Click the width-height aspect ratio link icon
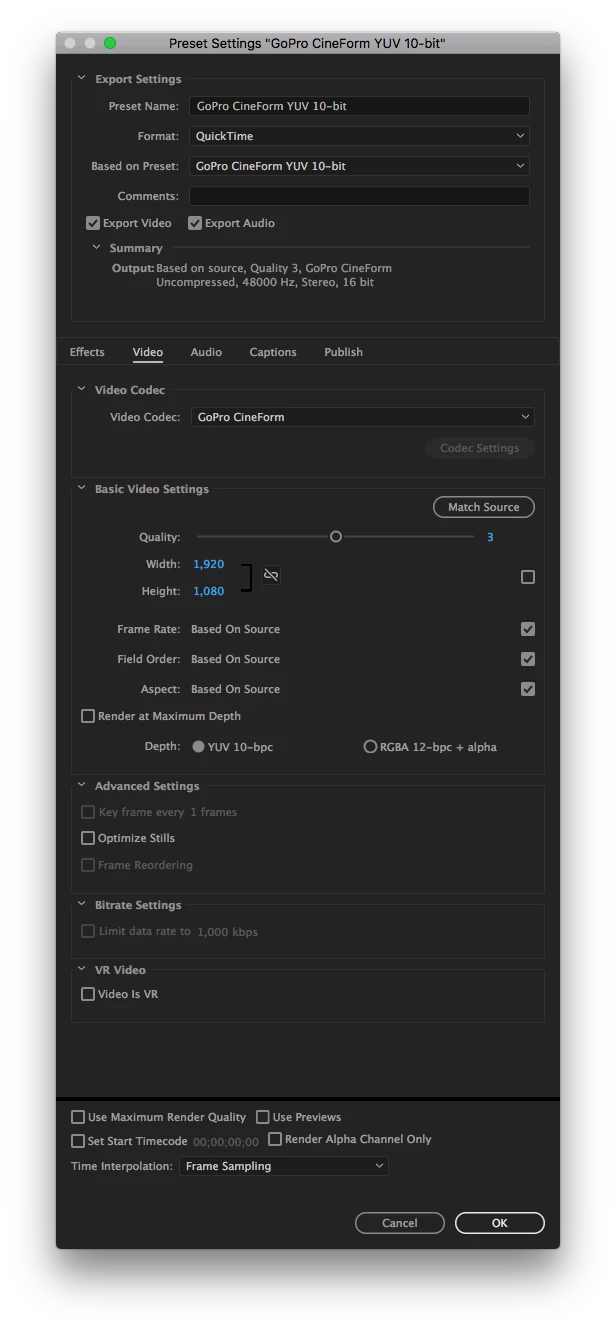 pyautogui.click(x=271, y=575)
